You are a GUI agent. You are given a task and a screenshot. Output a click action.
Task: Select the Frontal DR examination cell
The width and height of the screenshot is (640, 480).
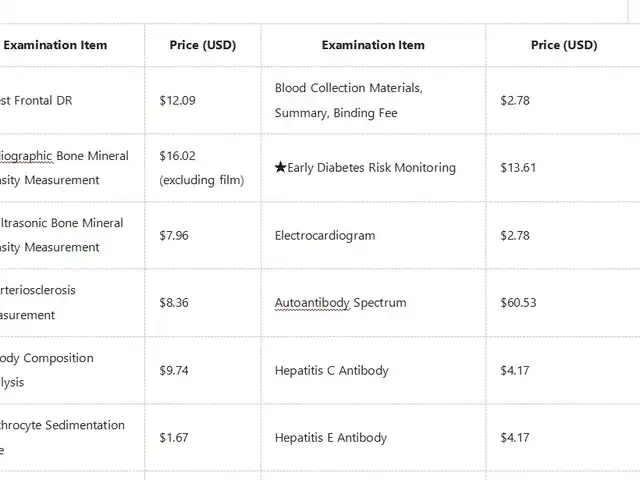(x=40, y=101)
